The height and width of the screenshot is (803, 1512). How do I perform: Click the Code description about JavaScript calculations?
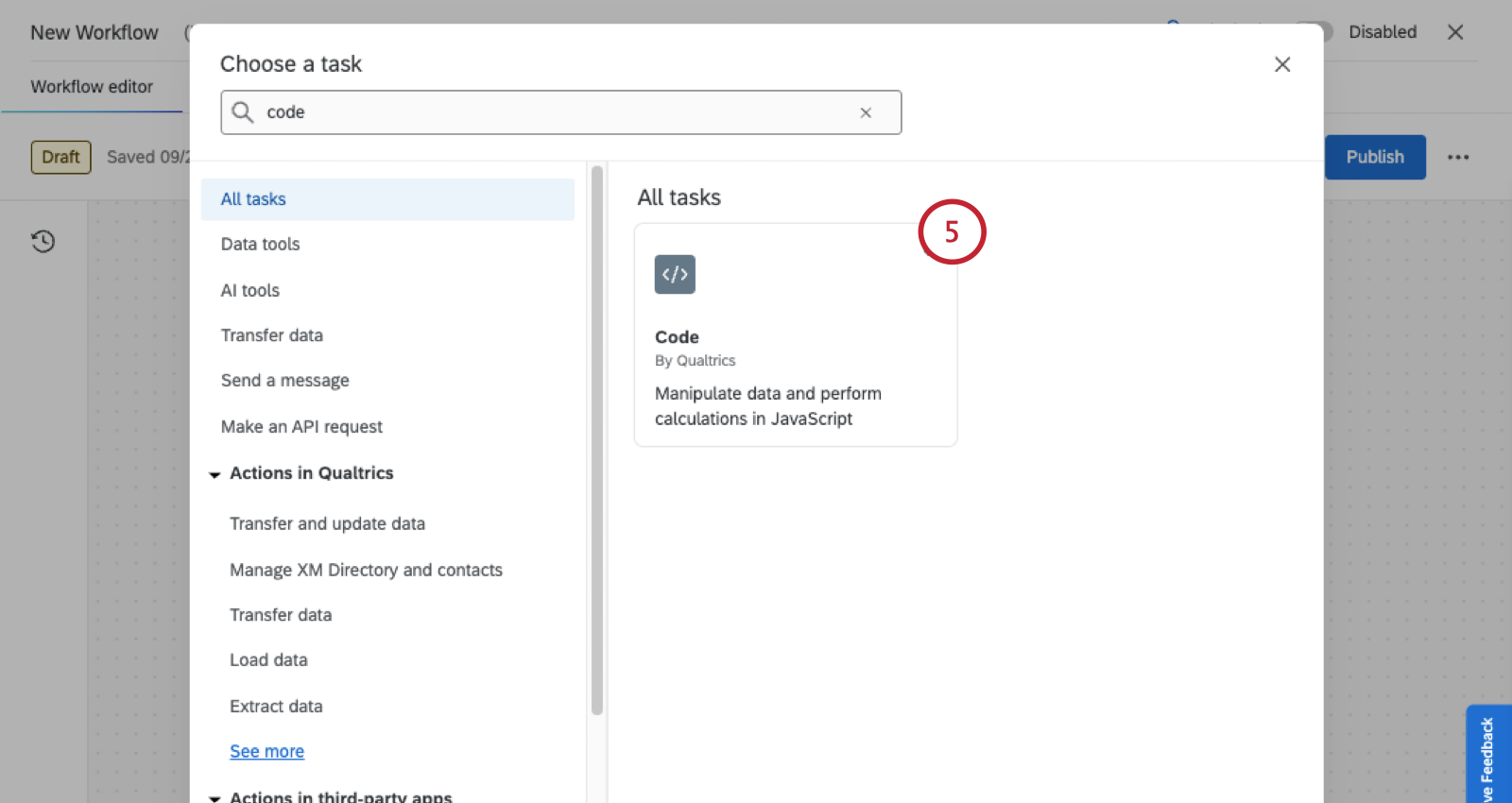(768, 406)
